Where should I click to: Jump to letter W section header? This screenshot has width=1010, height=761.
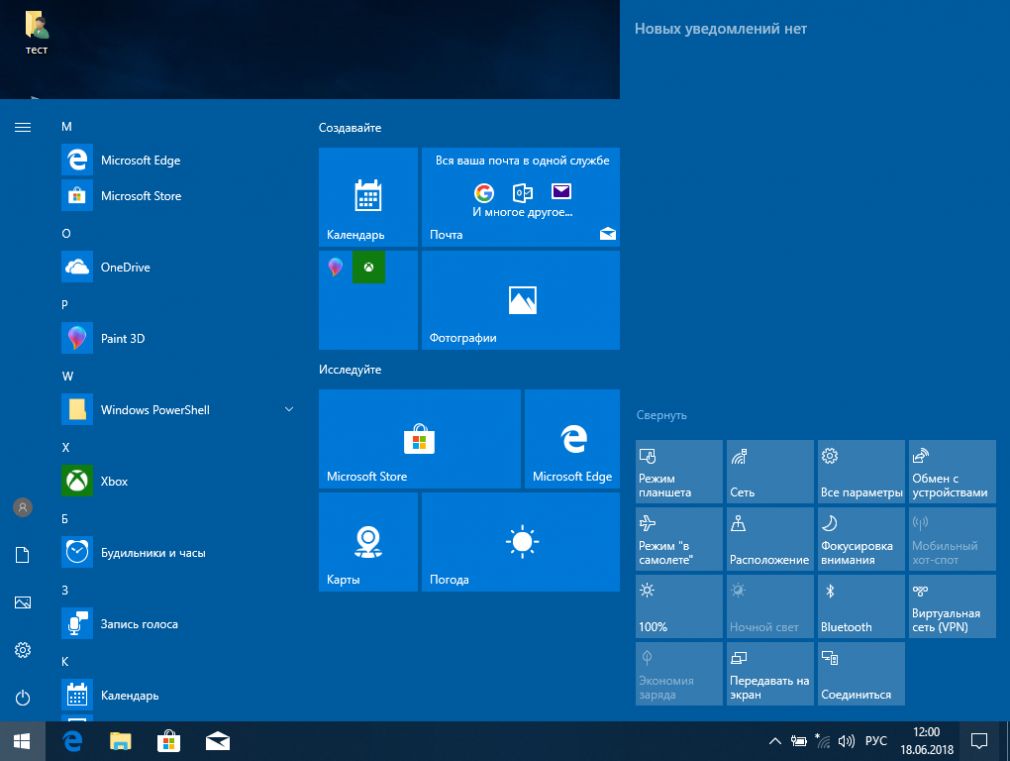[x=68, y=376]
